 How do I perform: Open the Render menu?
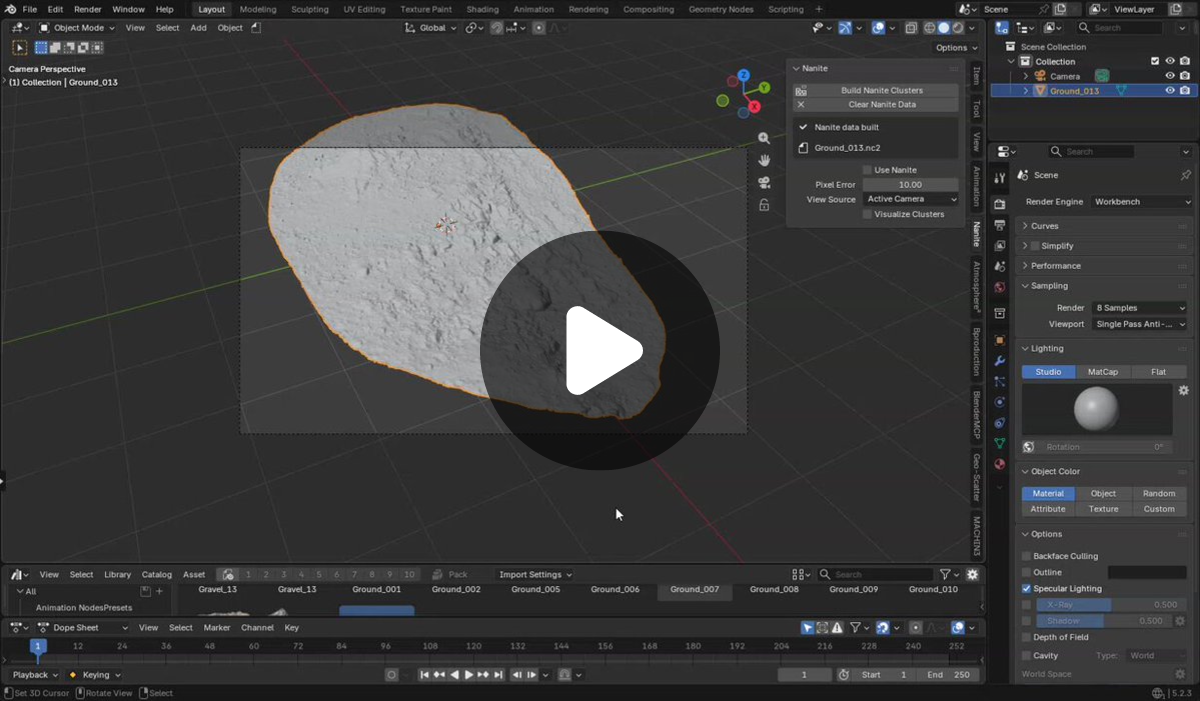[88, 9]
